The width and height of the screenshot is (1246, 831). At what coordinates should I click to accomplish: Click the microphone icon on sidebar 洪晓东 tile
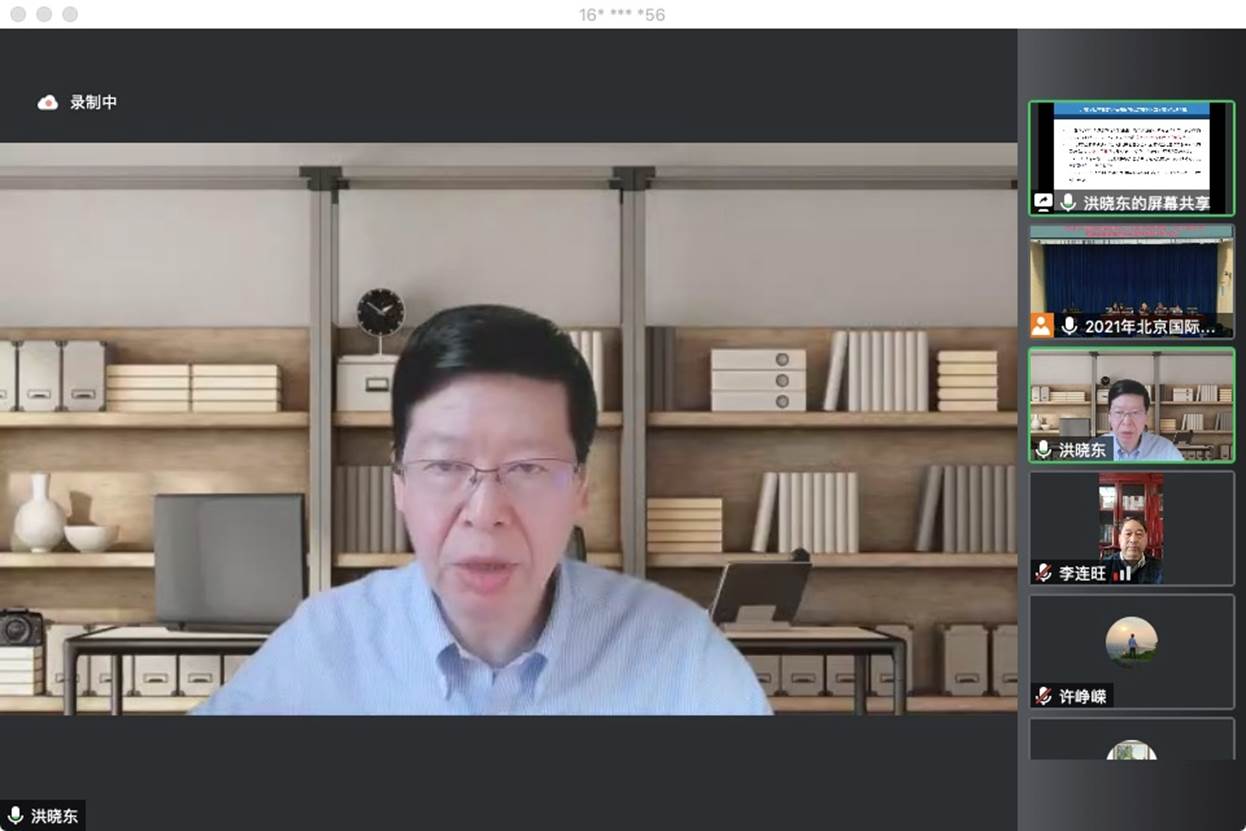1043,450
